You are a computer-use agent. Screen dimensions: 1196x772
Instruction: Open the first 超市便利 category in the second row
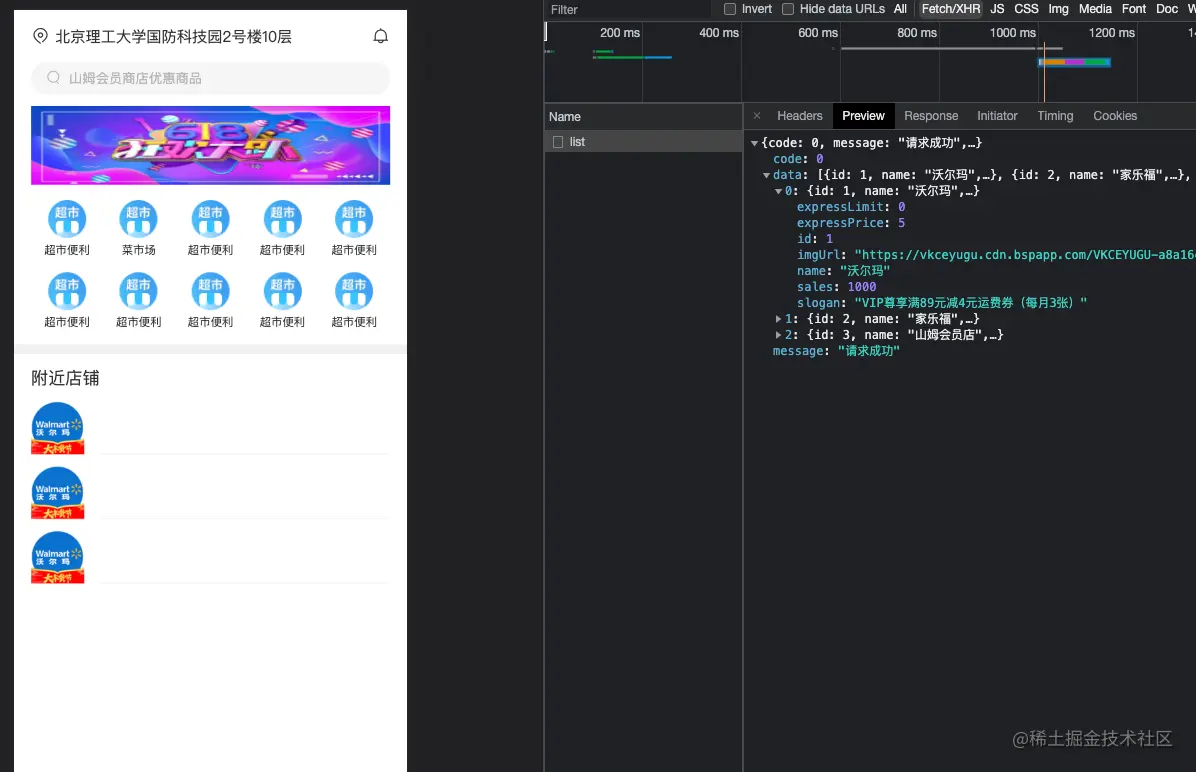click(67, 291)
